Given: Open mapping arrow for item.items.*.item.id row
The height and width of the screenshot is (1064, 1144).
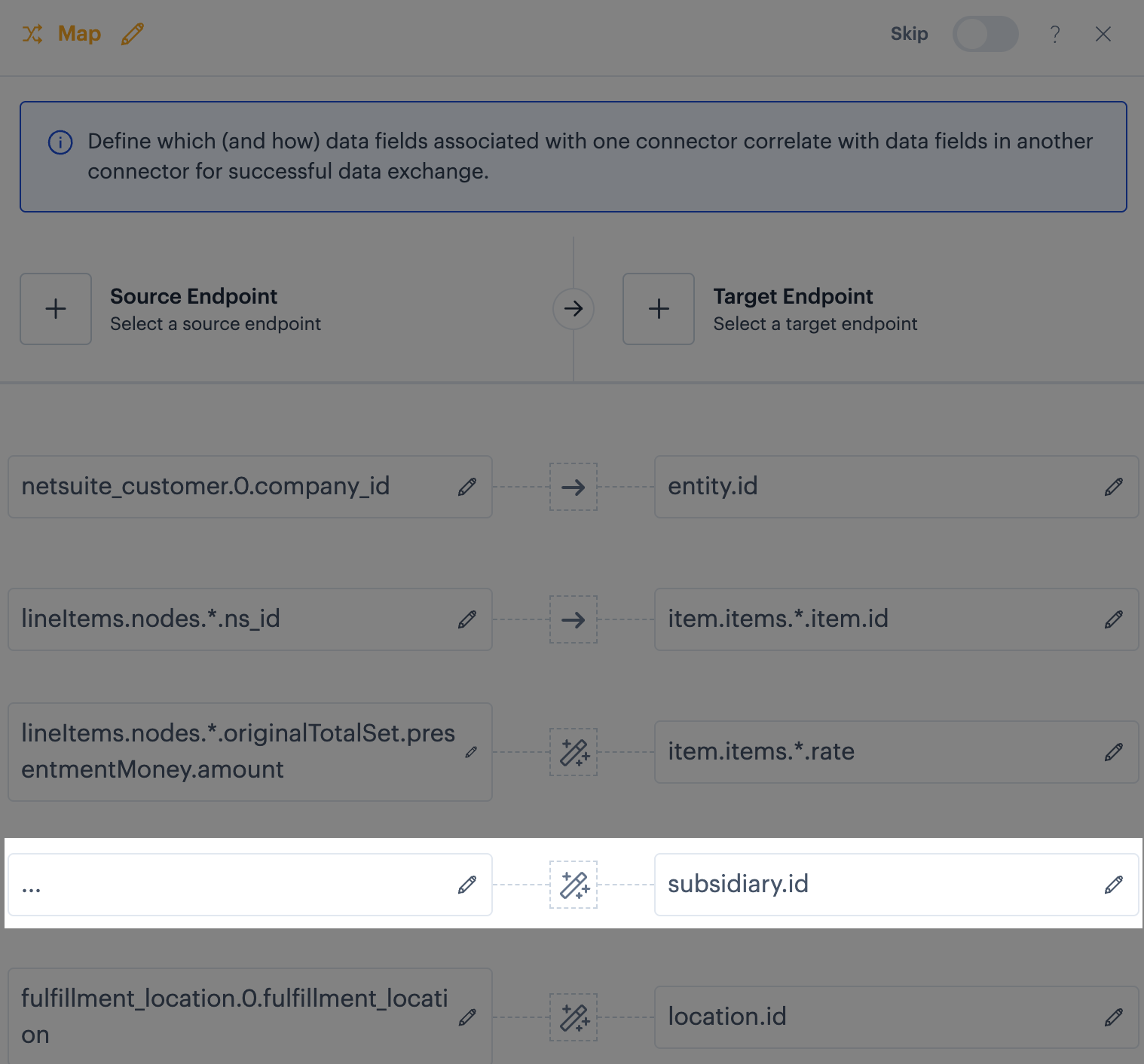Looking at the screenshot, I should pyautogui.click(x=574, y=619).
